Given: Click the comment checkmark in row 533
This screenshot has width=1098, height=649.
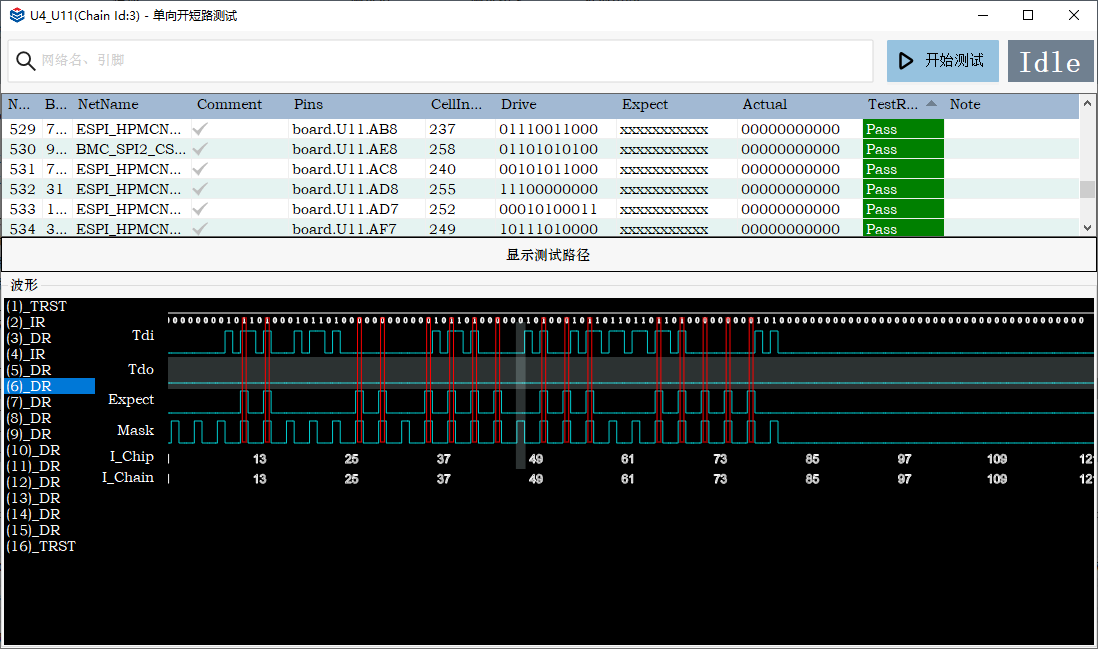Looking at the screenshot, I should [200, 209].
